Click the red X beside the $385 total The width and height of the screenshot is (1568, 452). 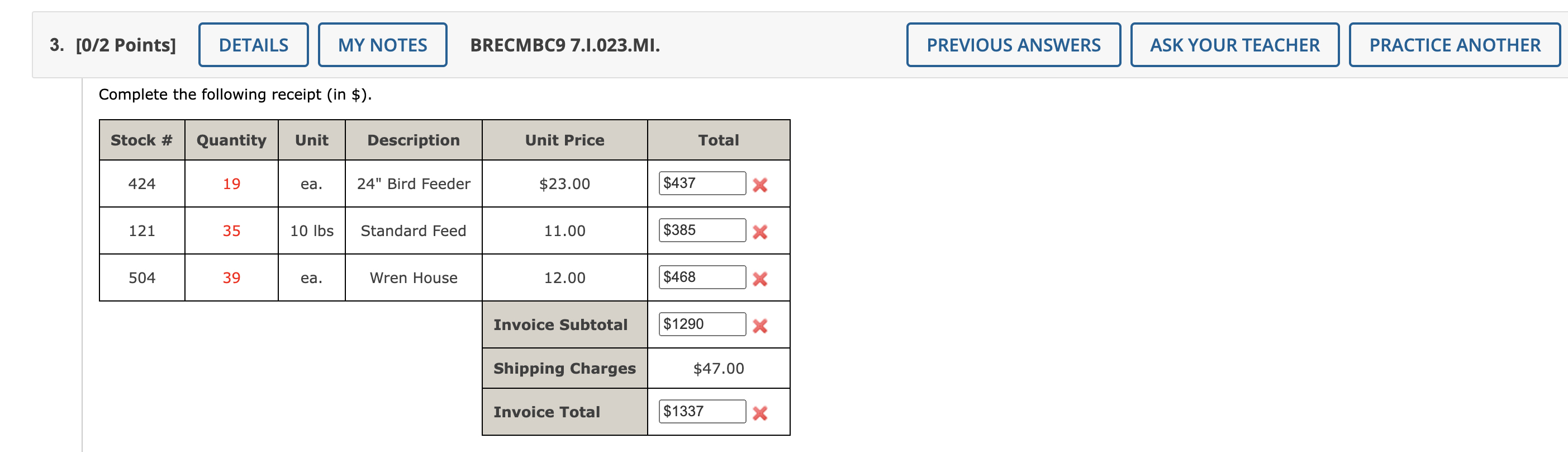(759, 232)
